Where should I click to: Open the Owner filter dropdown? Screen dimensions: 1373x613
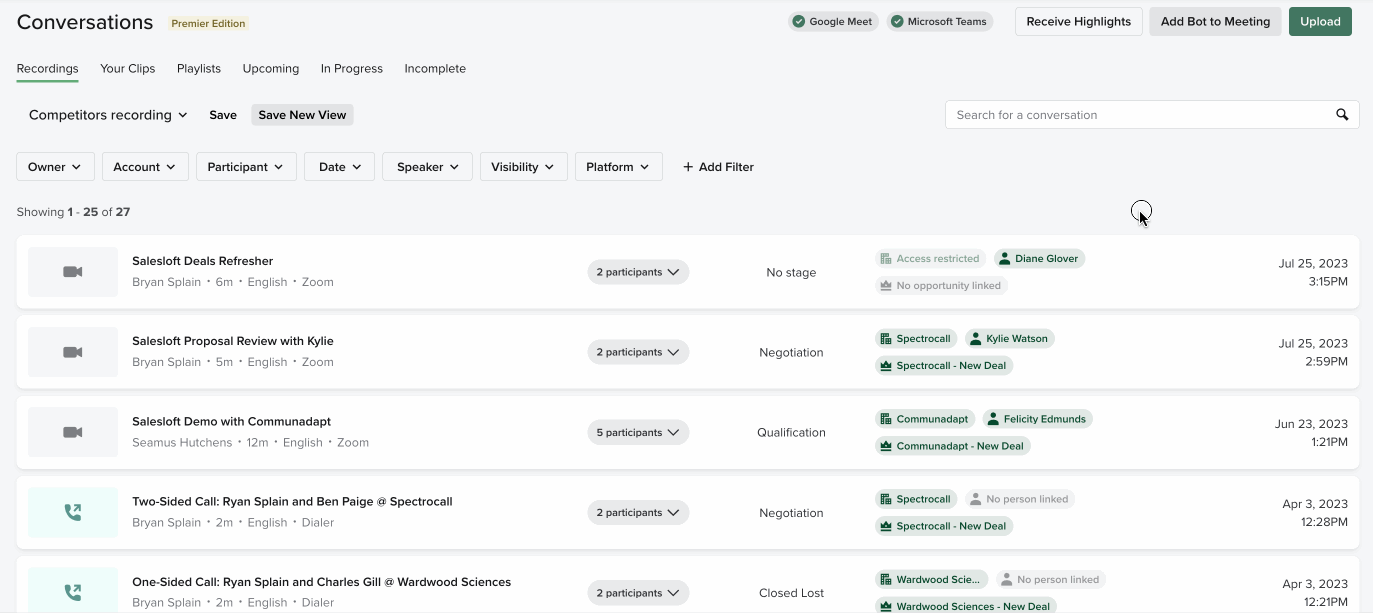click(x=55, y=167)
